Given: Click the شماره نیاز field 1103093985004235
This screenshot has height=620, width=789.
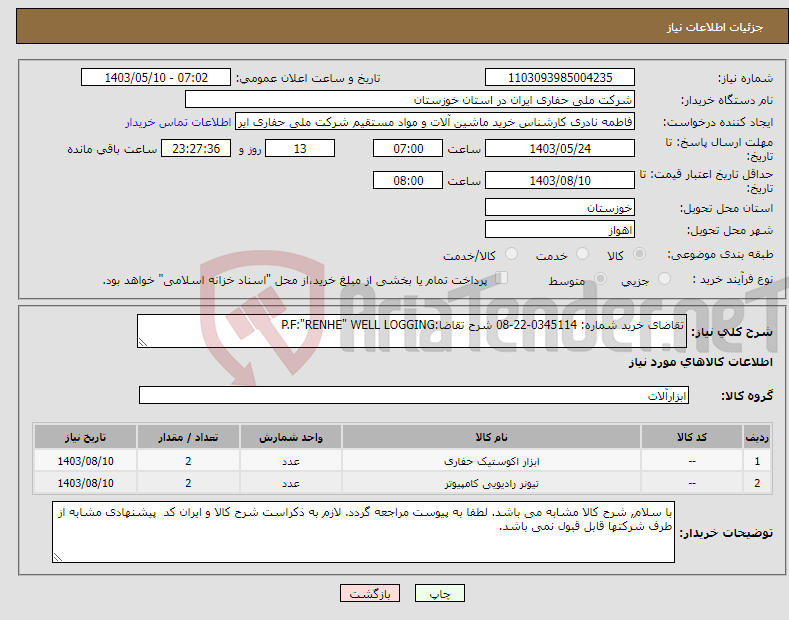Looking at the screenshot, I should point(560,78).
